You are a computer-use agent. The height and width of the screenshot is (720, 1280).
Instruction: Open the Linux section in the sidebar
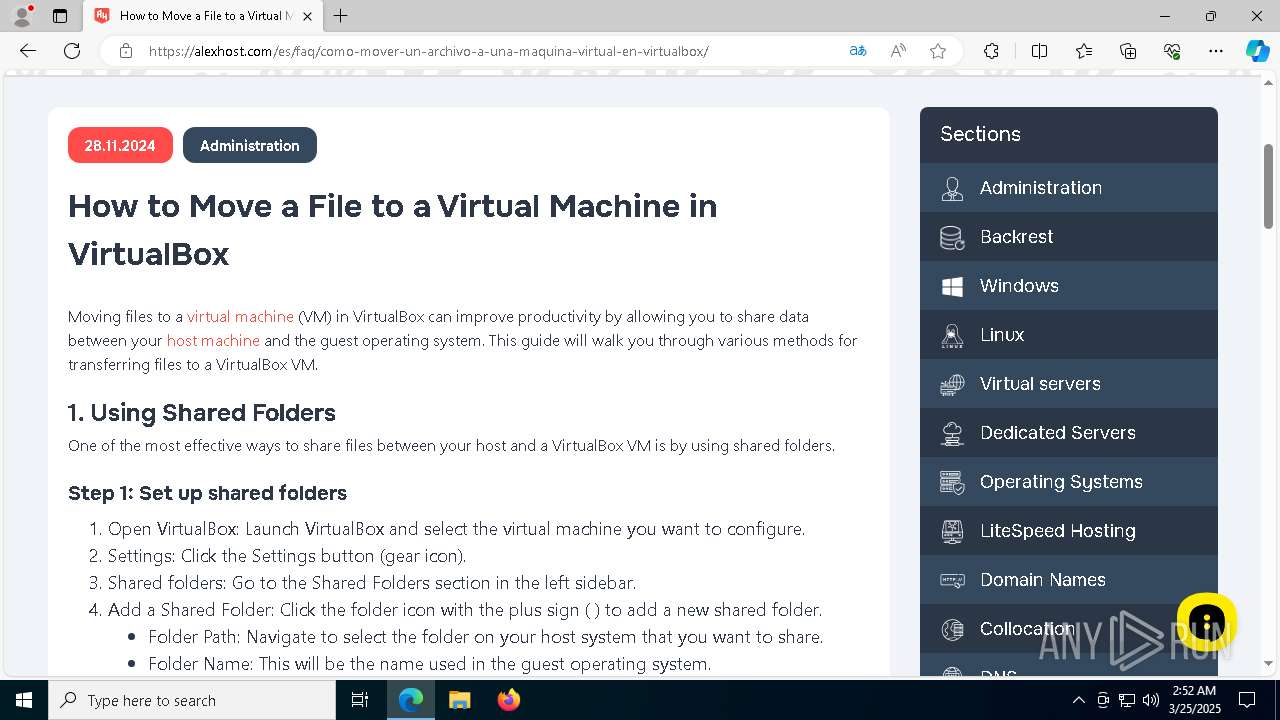click(1069, 334)
